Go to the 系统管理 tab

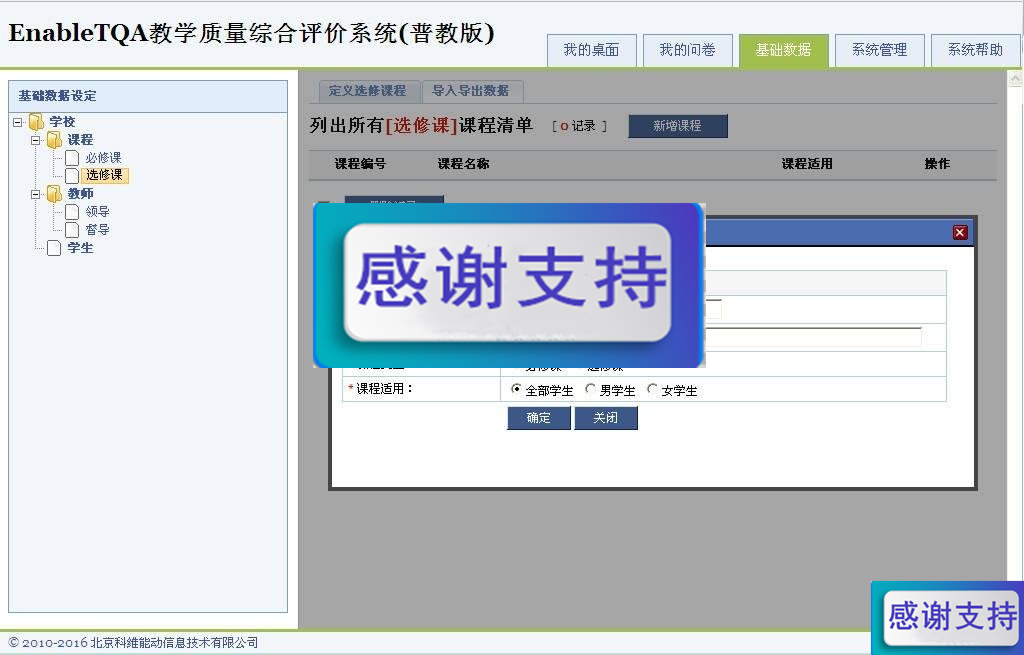880,50
